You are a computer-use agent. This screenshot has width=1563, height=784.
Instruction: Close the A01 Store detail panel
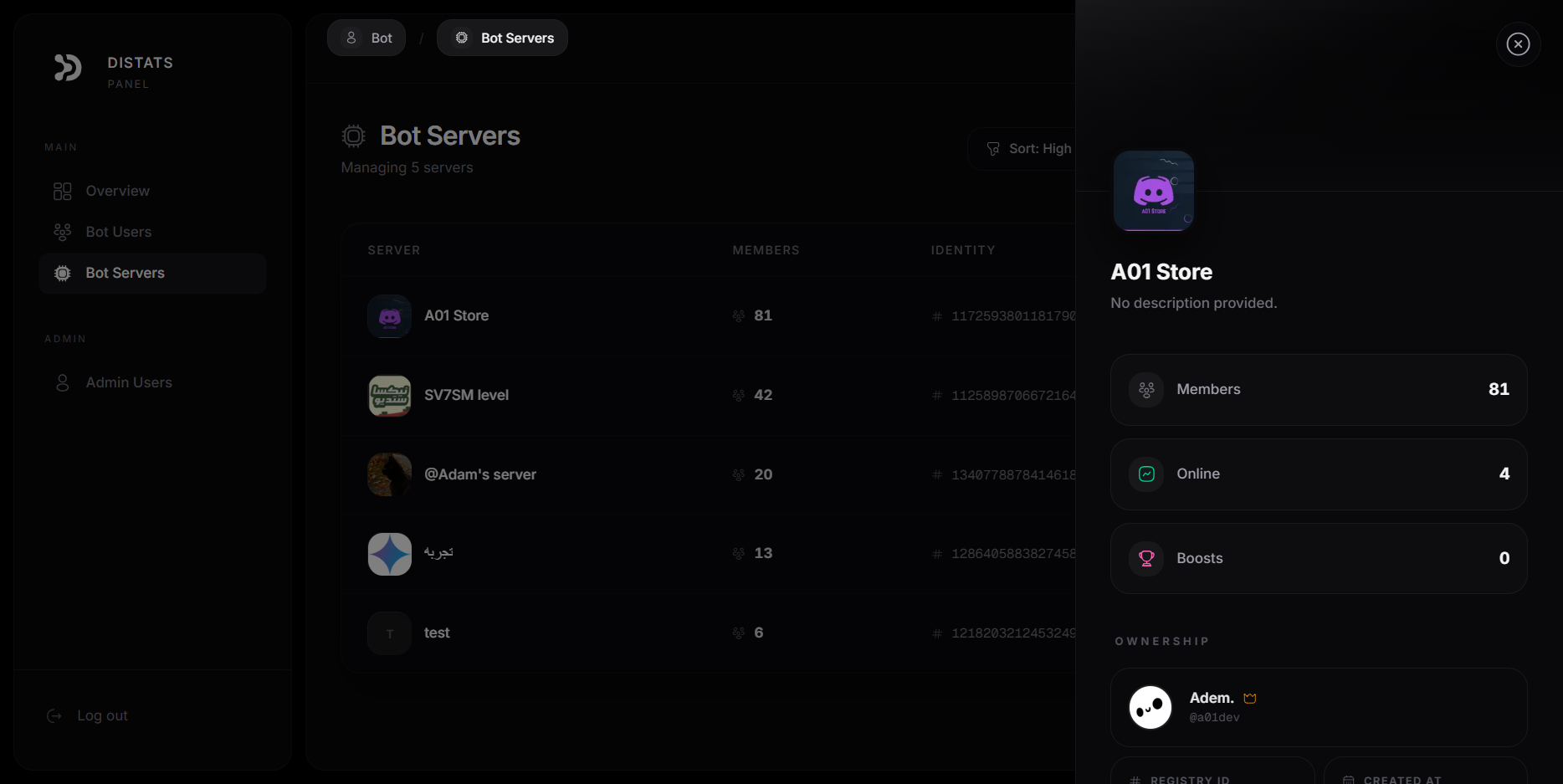point(1519,44)
